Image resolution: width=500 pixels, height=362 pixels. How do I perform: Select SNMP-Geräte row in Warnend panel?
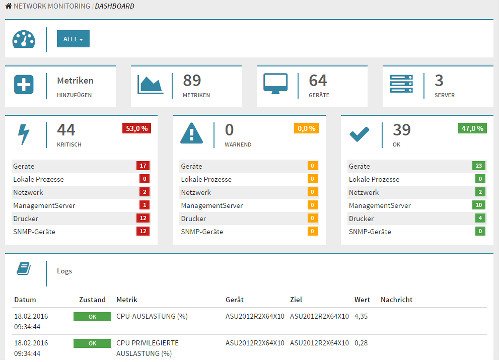click(x=249, y=231)
